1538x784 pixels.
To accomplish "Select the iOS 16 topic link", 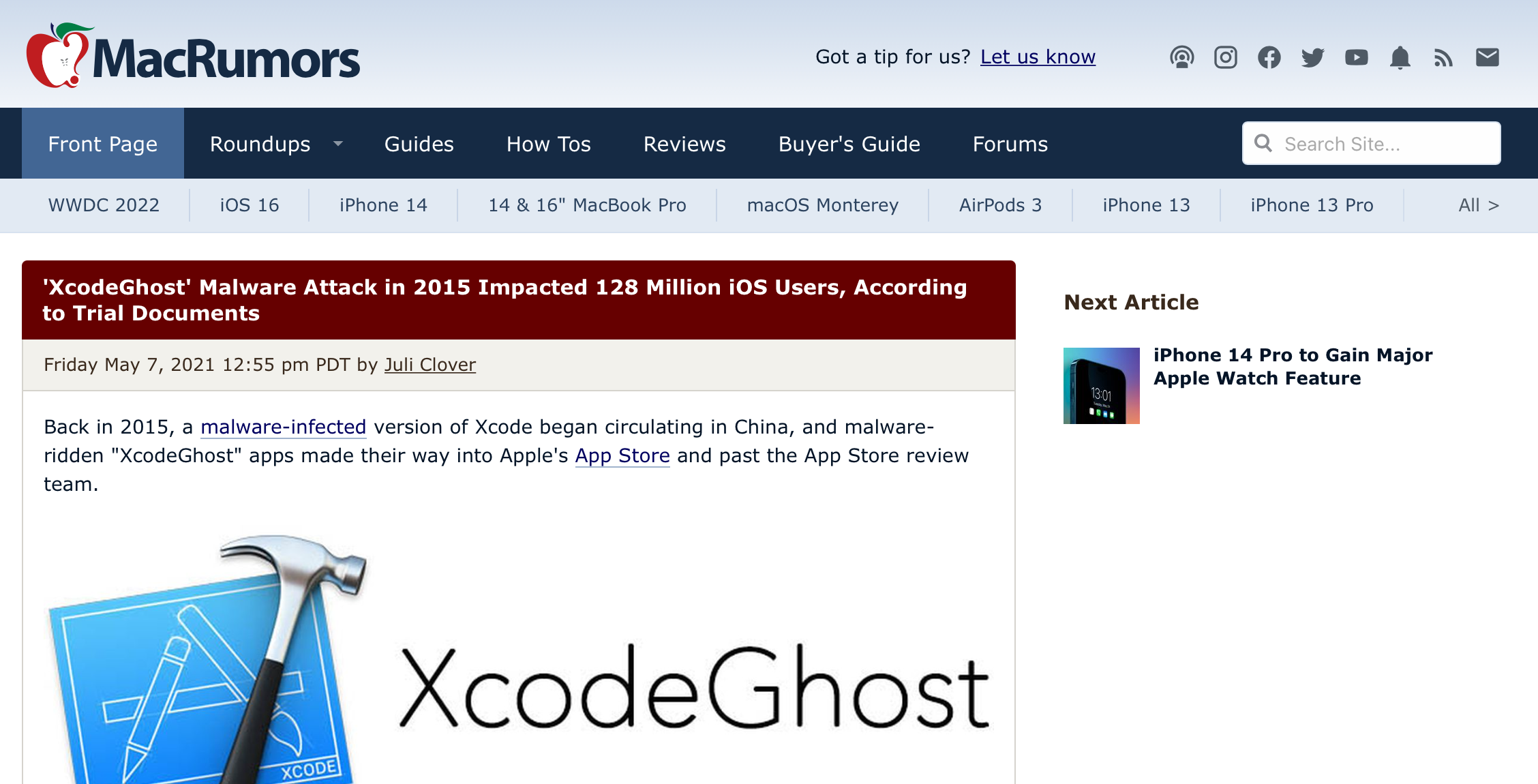I will point(249,205).
